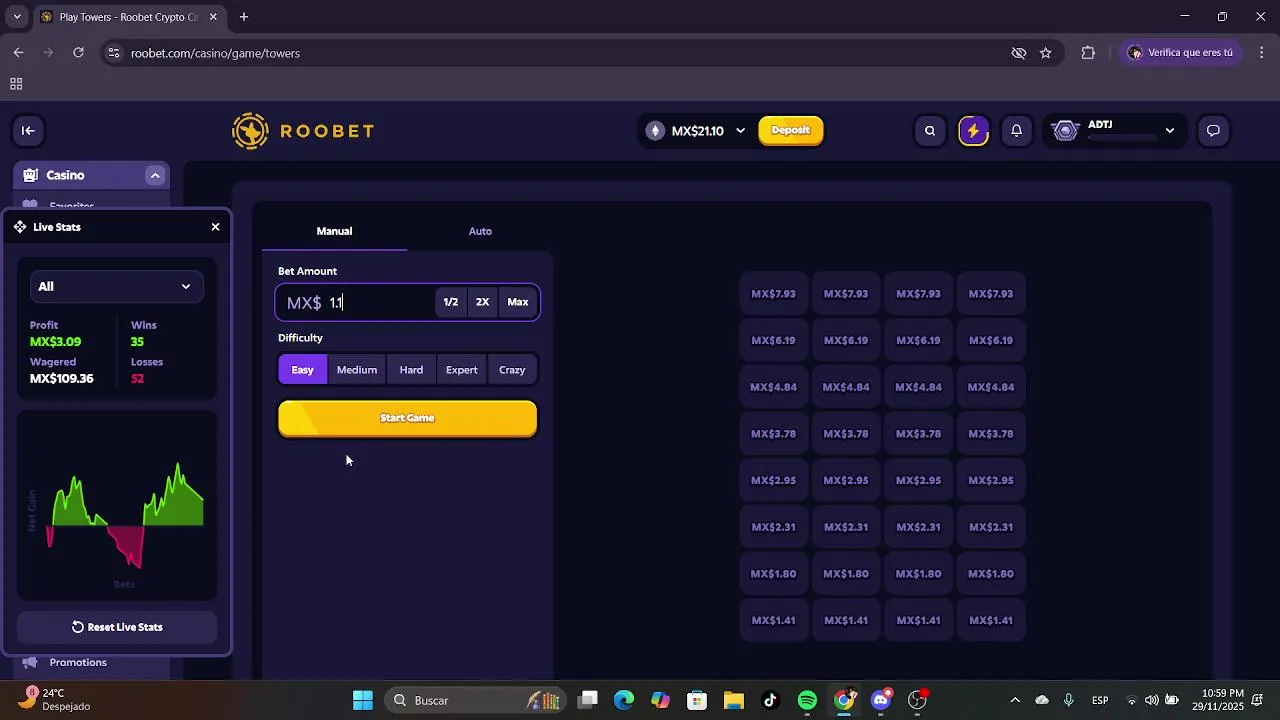Click the purple lightning bolt icon
The height and width of the screenshot is (720, 1280).
pos(974,131)
